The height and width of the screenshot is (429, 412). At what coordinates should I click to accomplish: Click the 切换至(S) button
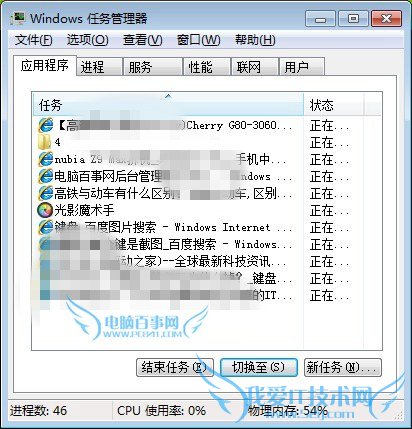(259, 368)
